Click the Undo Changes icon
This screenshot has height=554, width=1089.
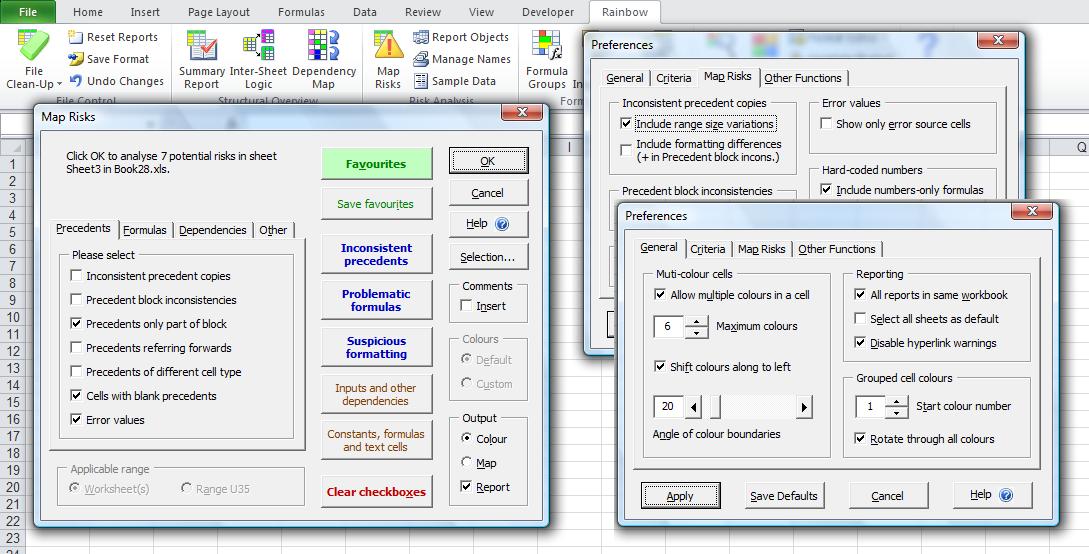tap(76, 81)
